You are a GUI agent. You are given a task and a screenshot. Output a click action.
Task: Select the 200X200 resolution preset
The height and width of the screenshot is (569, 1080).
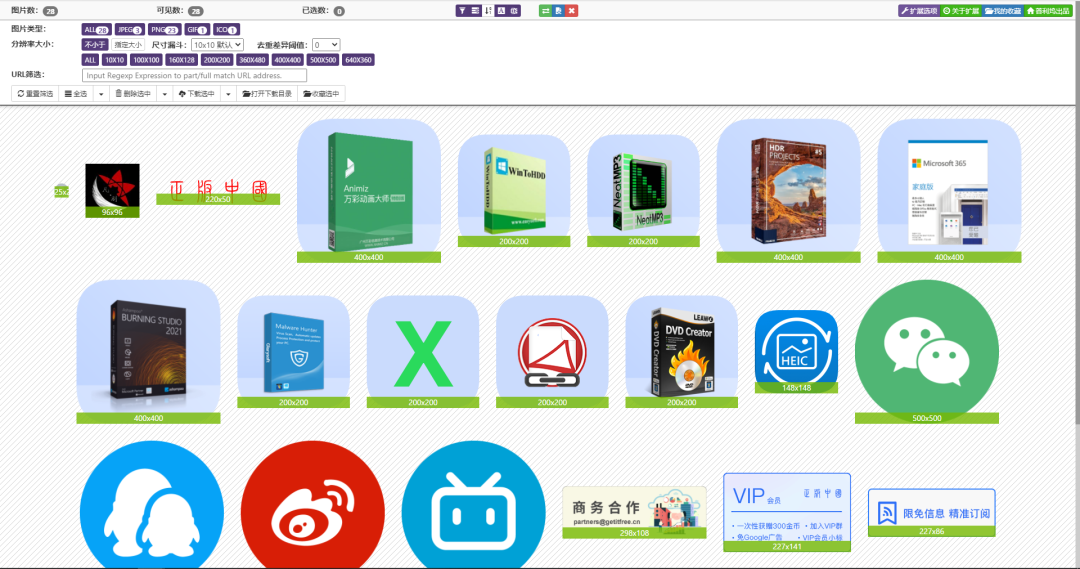click(x=216, y=60)
